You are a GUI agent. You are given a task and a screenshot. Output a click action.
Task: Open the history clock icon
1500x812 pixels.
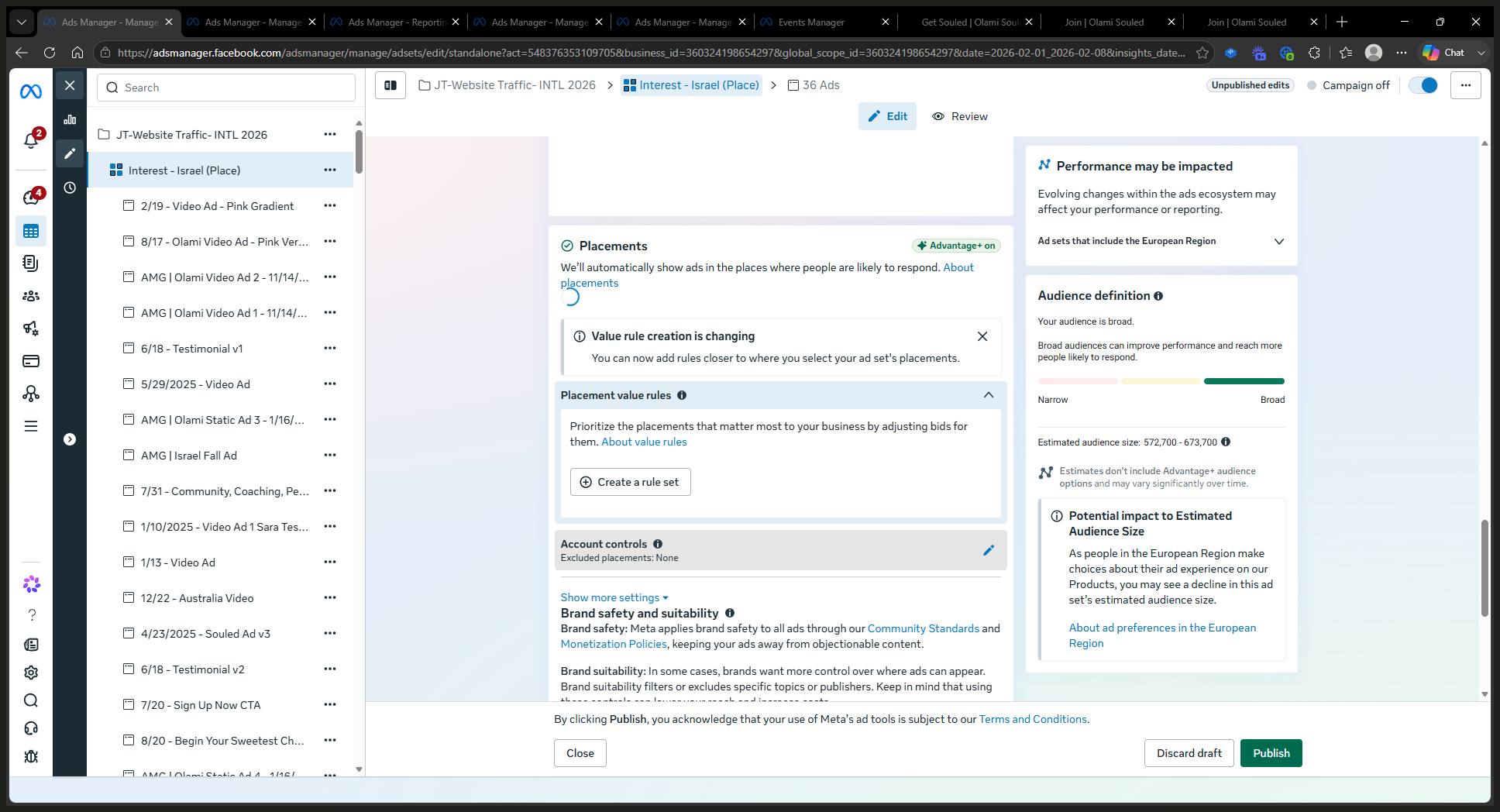(70, 188)
